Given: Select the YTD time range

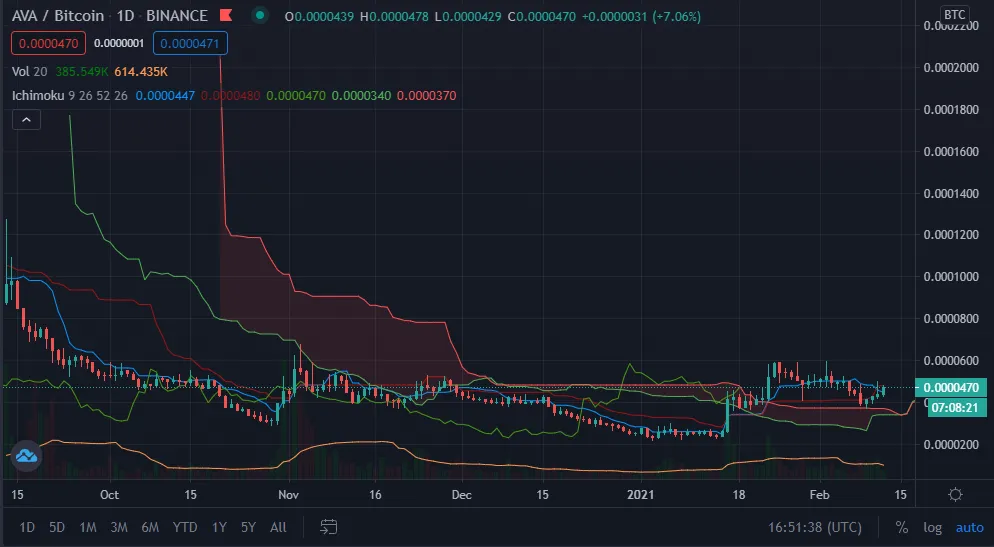Looking at the screenshot, I should 184,527.
